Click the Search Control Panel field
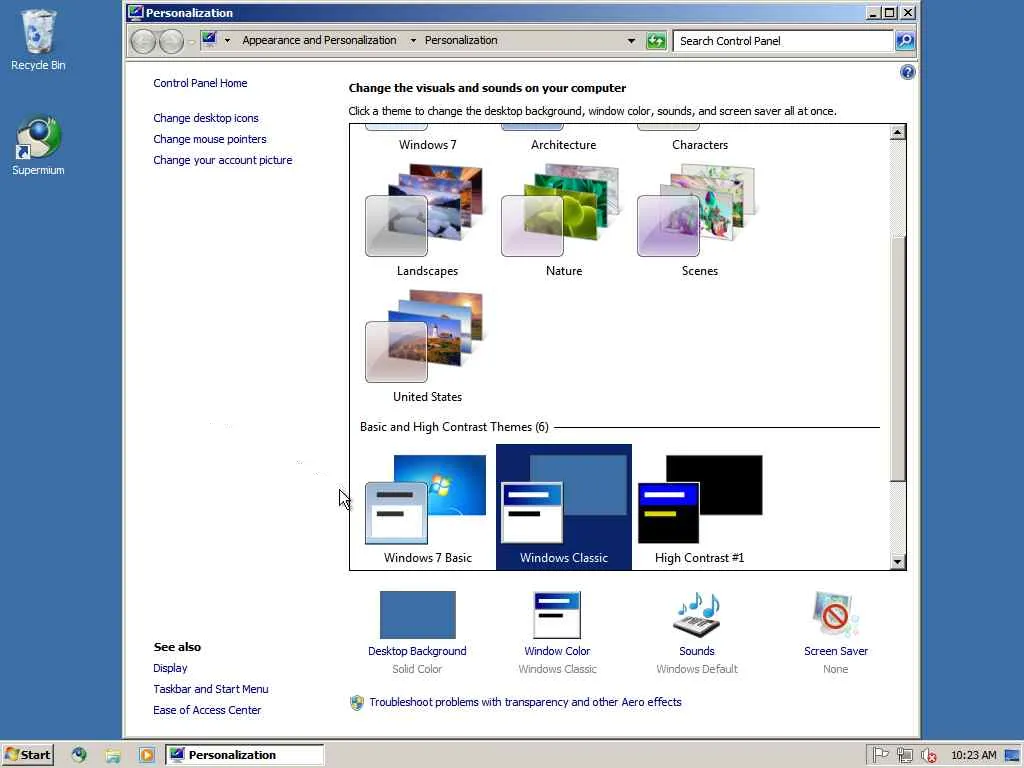 [x=783, y=41]
